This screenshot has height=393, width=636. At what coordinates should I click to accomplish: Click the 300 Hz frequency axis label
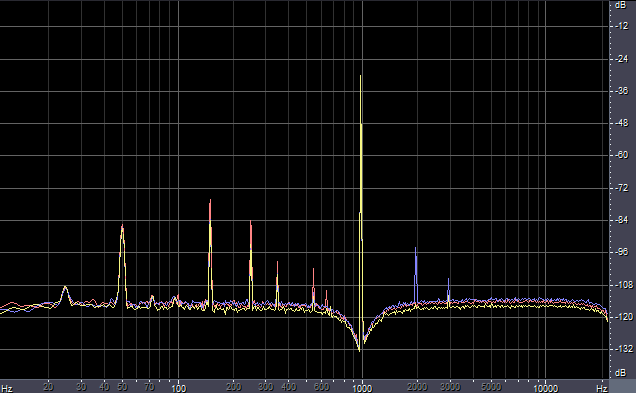(x=266, y=387)
